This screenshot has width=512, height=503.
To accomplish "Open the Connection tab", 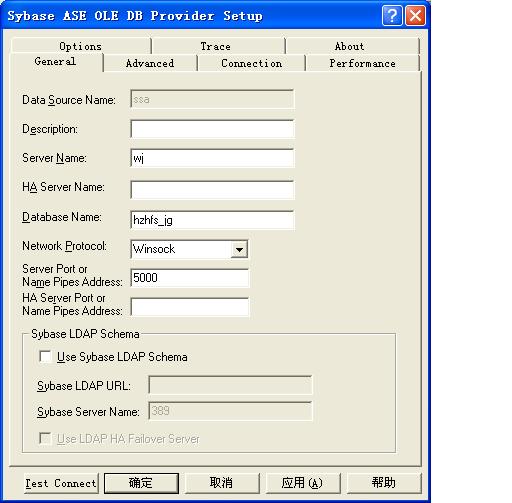I will click(252, 63).
